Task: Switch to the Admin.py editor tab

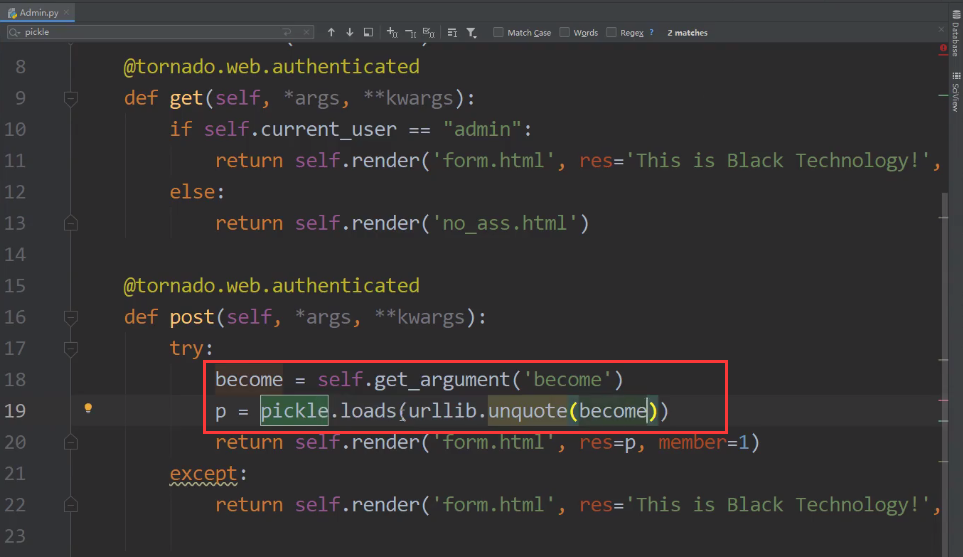Action: [37, 13]
